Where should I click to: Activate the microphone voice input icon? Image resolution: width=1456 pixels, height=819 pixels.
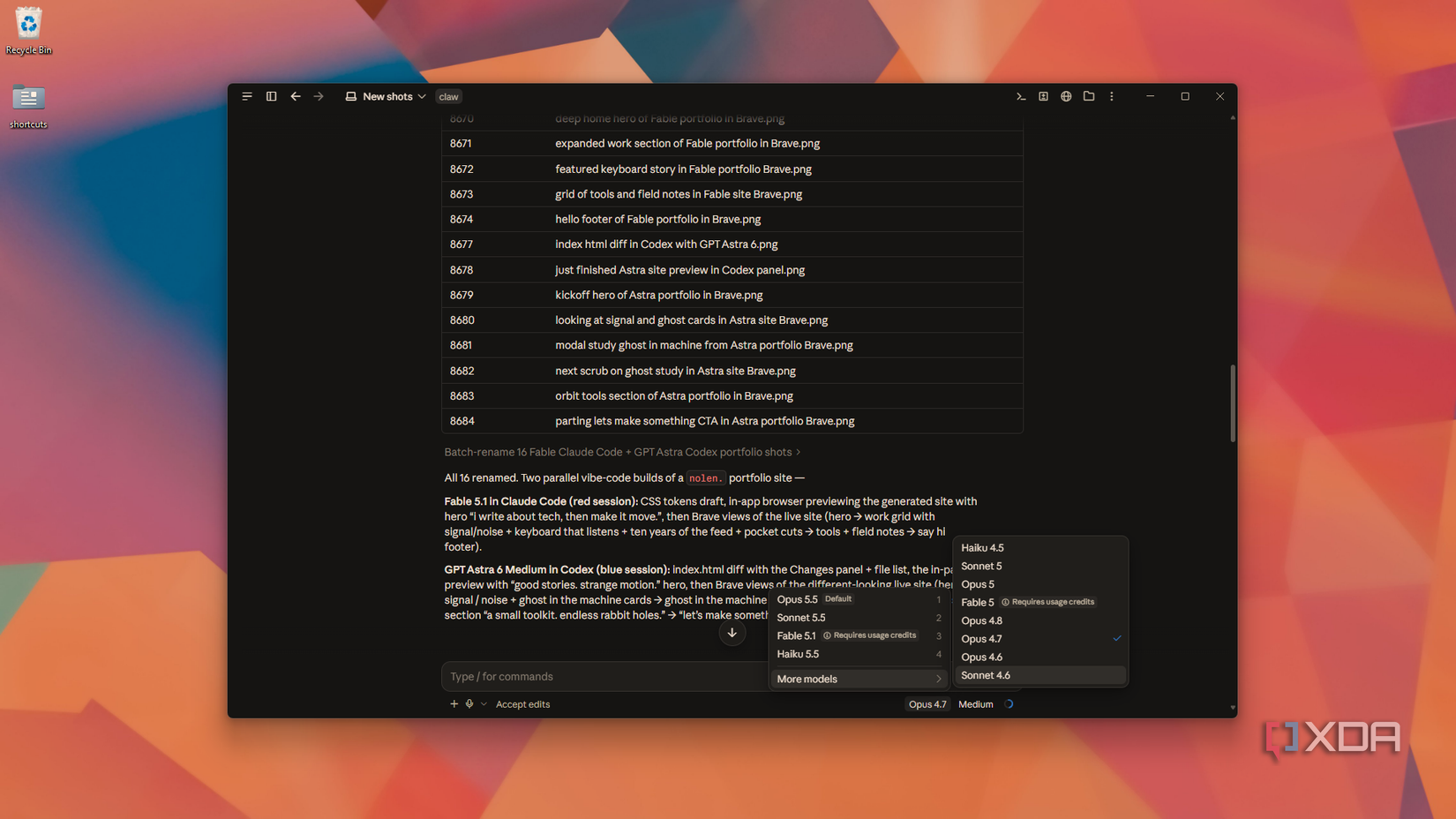[469, 704]
